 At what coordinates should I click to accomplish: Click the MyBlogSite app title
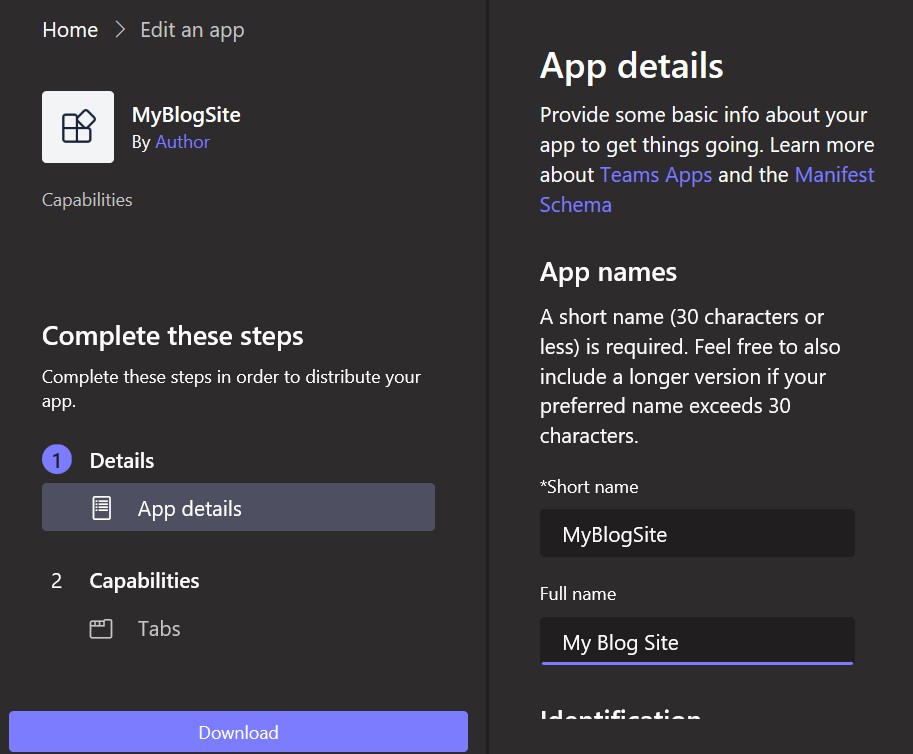pyautogui.click(x=186, y=115)
